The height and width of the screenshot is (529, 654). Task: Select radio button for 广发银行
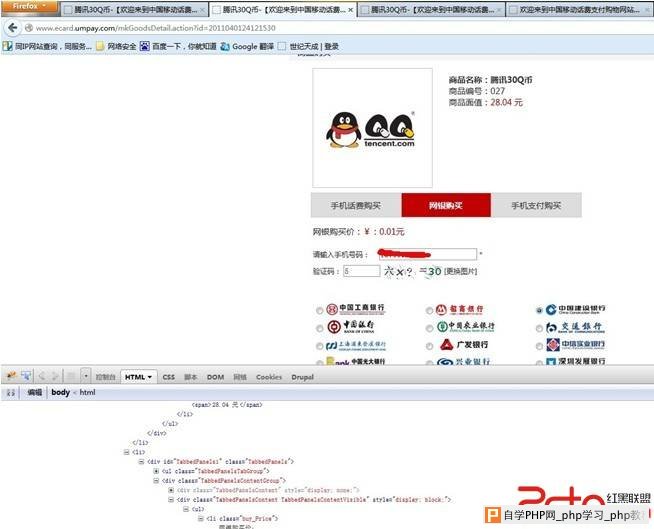tap(429, 346)
